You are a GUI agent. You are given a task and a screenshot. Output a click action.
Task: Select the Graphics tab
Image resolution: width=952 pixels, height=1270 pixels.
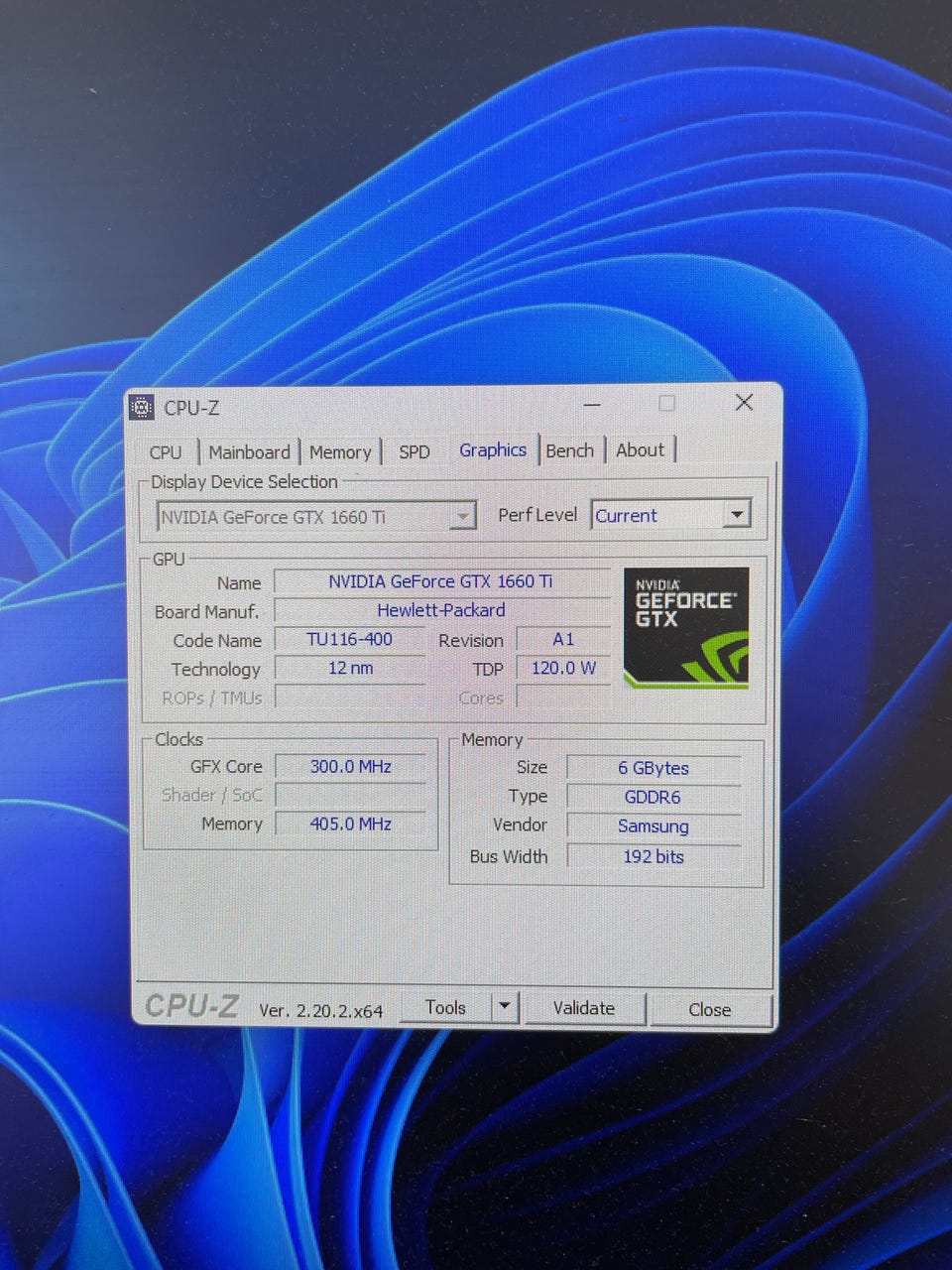493,450
